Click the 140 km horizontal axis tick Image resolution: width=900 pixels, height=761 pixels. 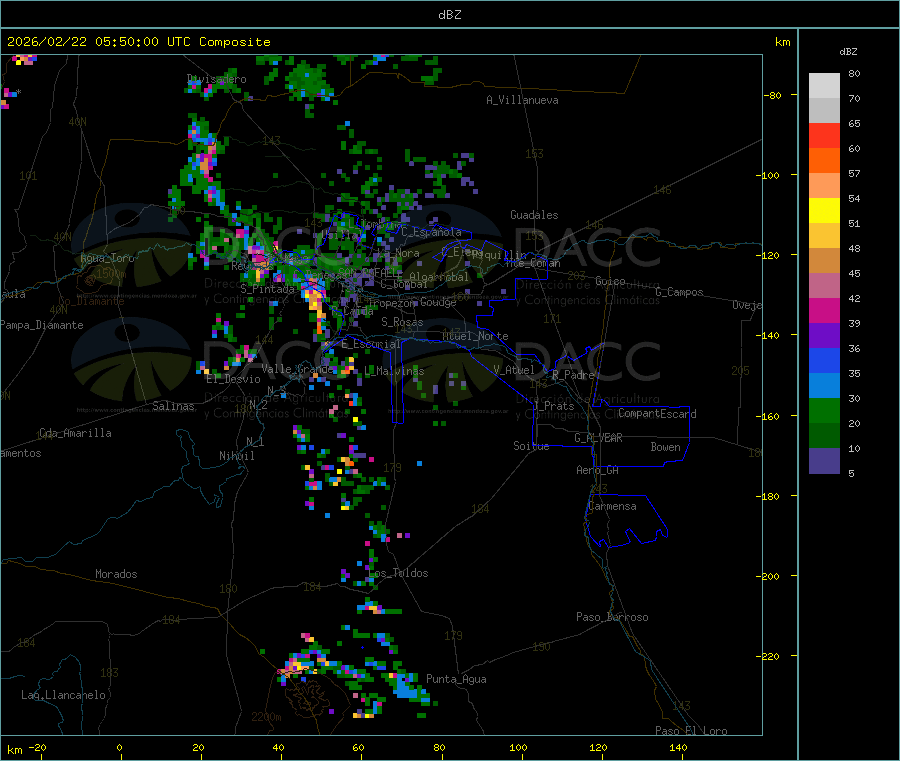click(x=678, y=747)
